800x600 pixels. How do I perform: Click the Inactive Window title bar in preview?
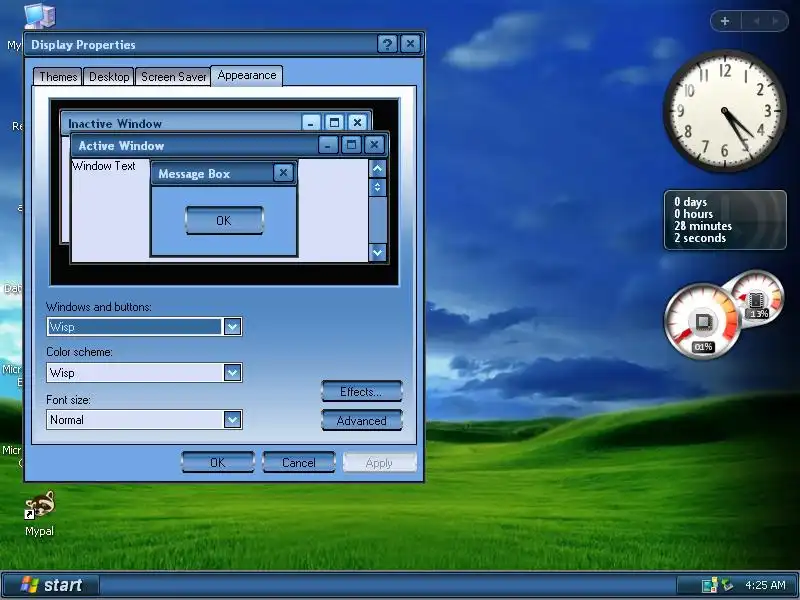[216, 123]
